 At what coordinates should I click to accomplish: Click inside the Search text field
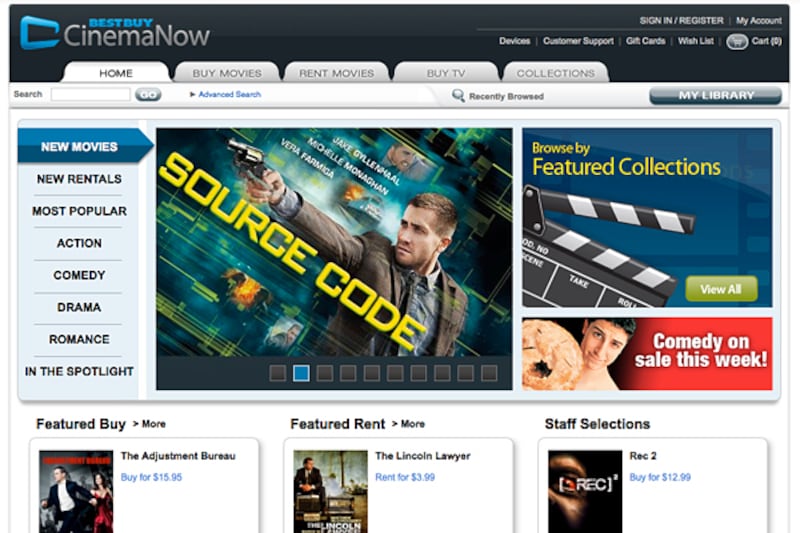coord(91,94)
